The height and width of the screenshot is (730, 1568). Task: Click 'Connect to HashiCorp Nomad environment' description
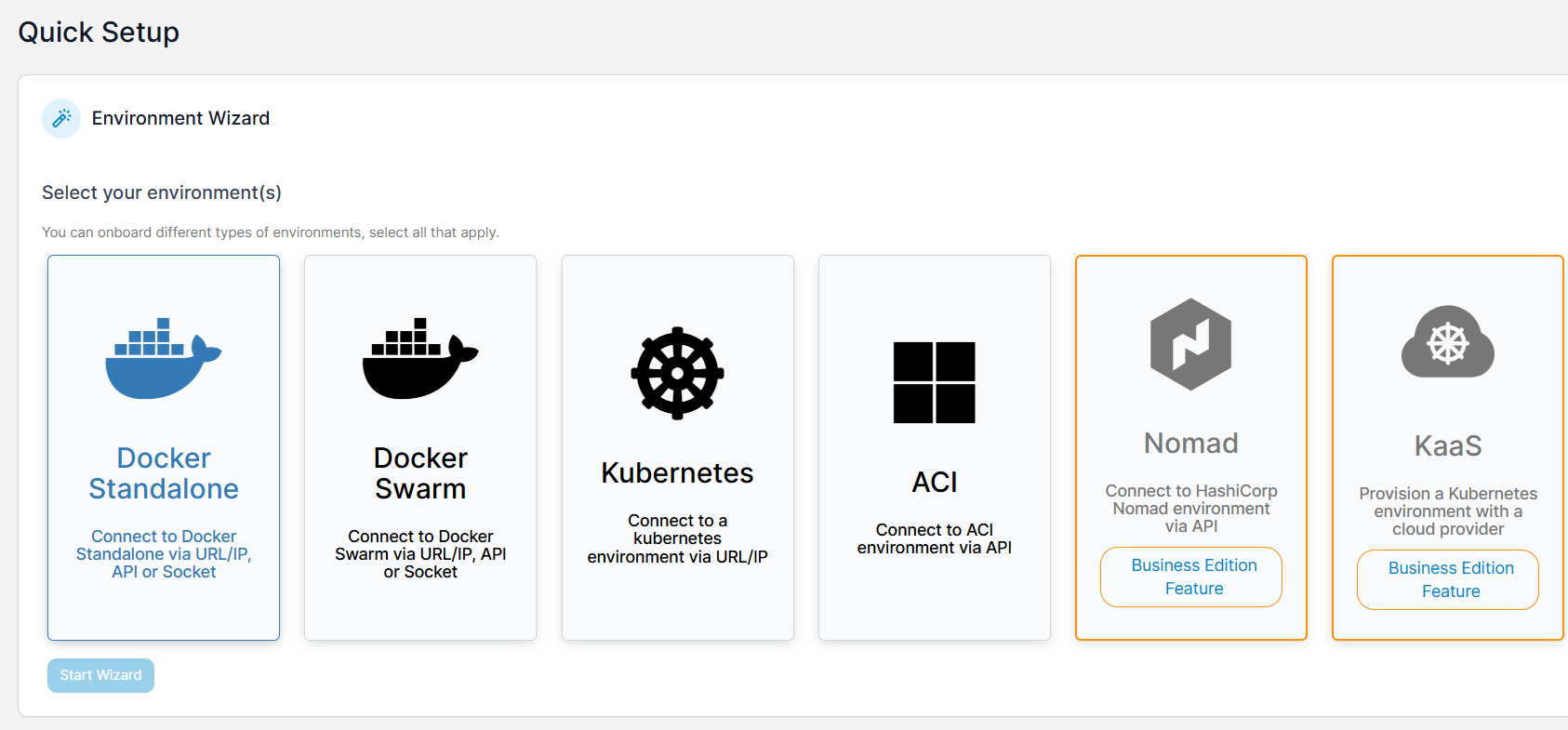pyautogui.click(x=1191, y=509)
